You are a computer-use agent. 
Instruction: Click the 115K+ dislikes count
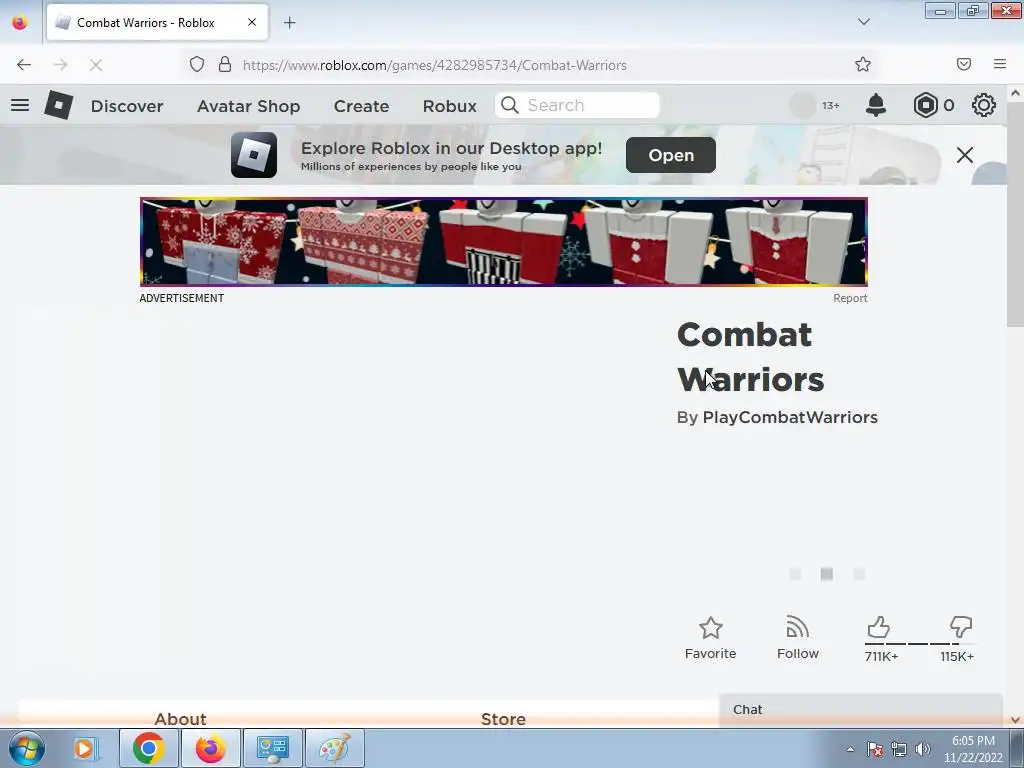pyautogui.click(x=957, y=656)
